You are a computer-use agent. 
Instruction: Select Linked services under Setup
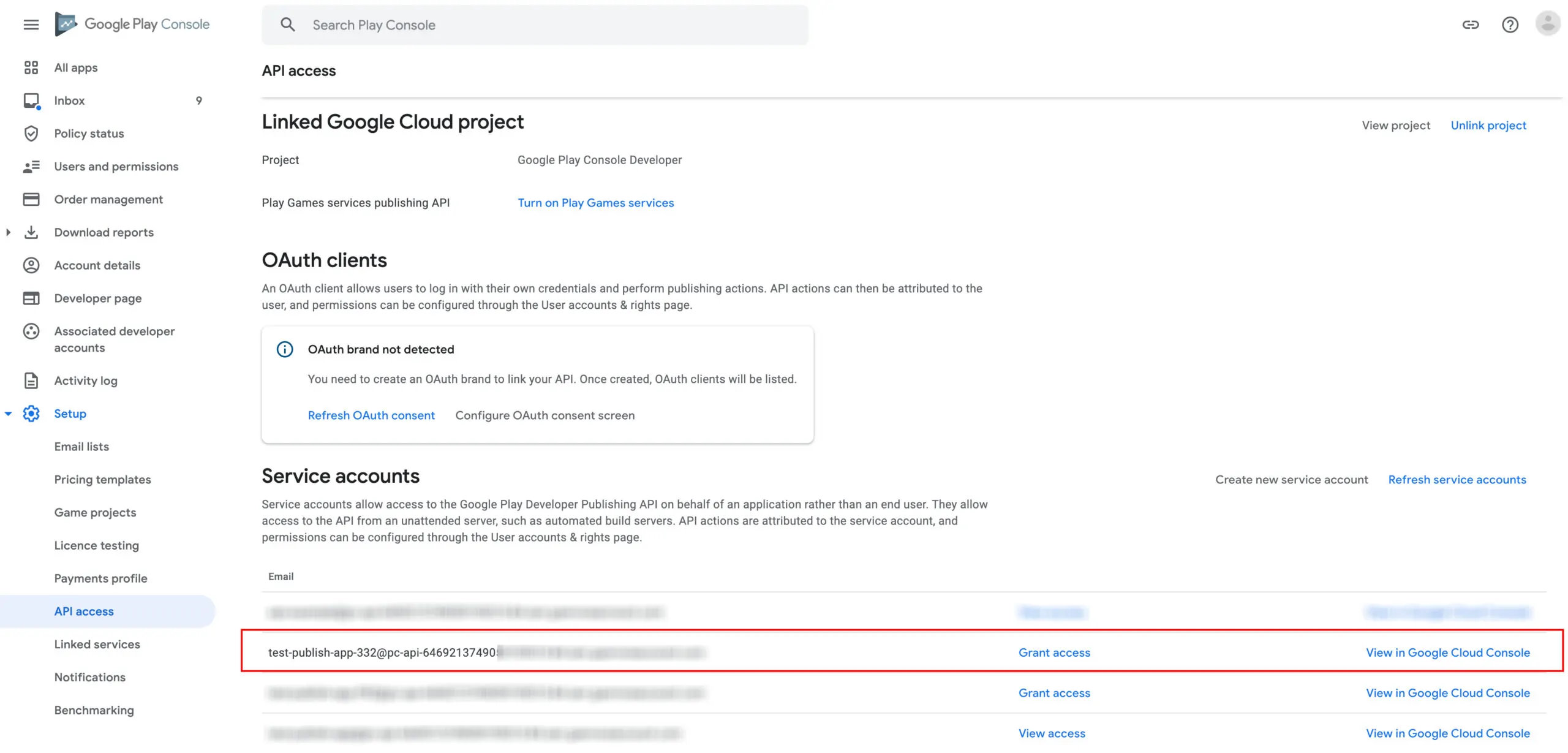click(x=97, y=645)
